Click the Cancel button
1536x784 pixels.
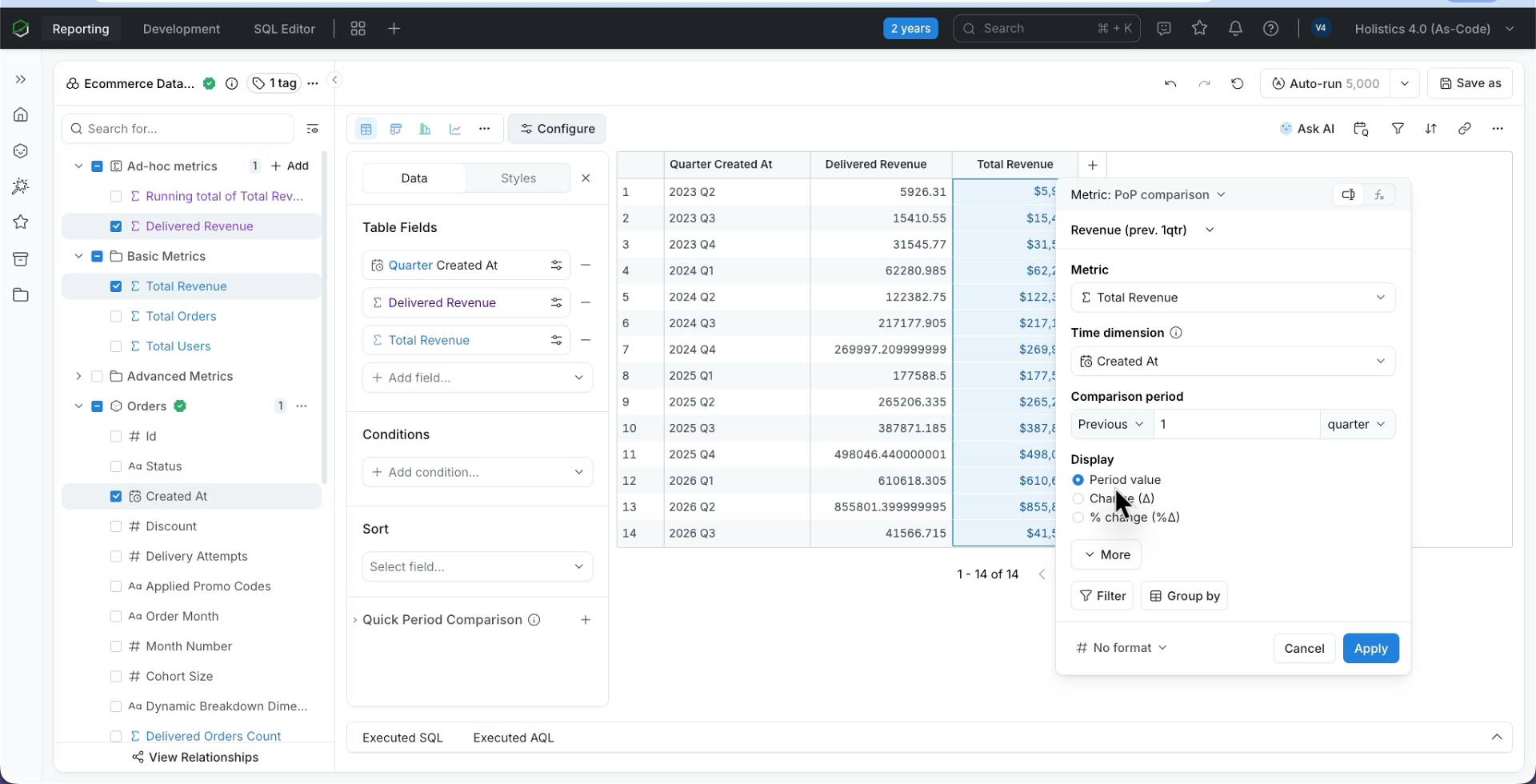(x=1304, y=649)
